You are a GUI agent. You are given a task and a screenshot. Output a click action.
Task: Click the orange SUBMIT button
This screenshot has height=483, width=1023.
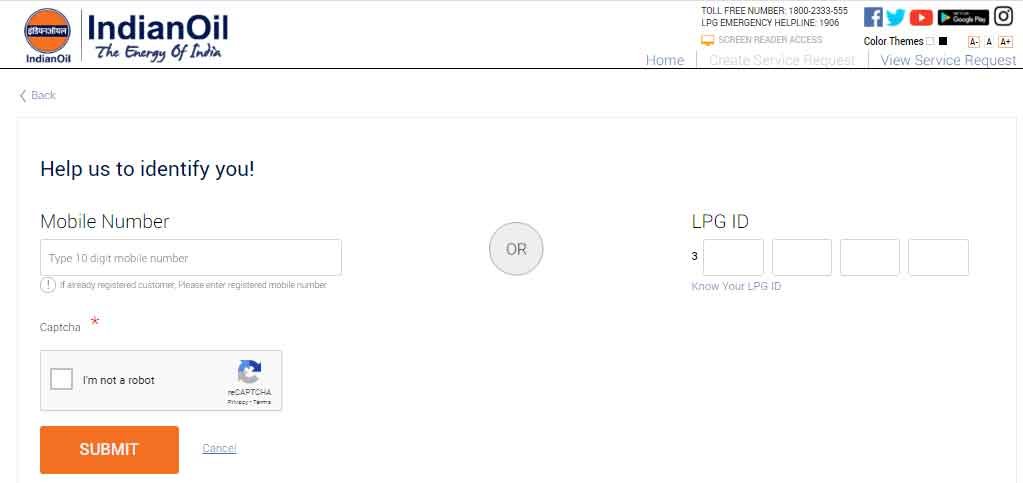(109, 450)
